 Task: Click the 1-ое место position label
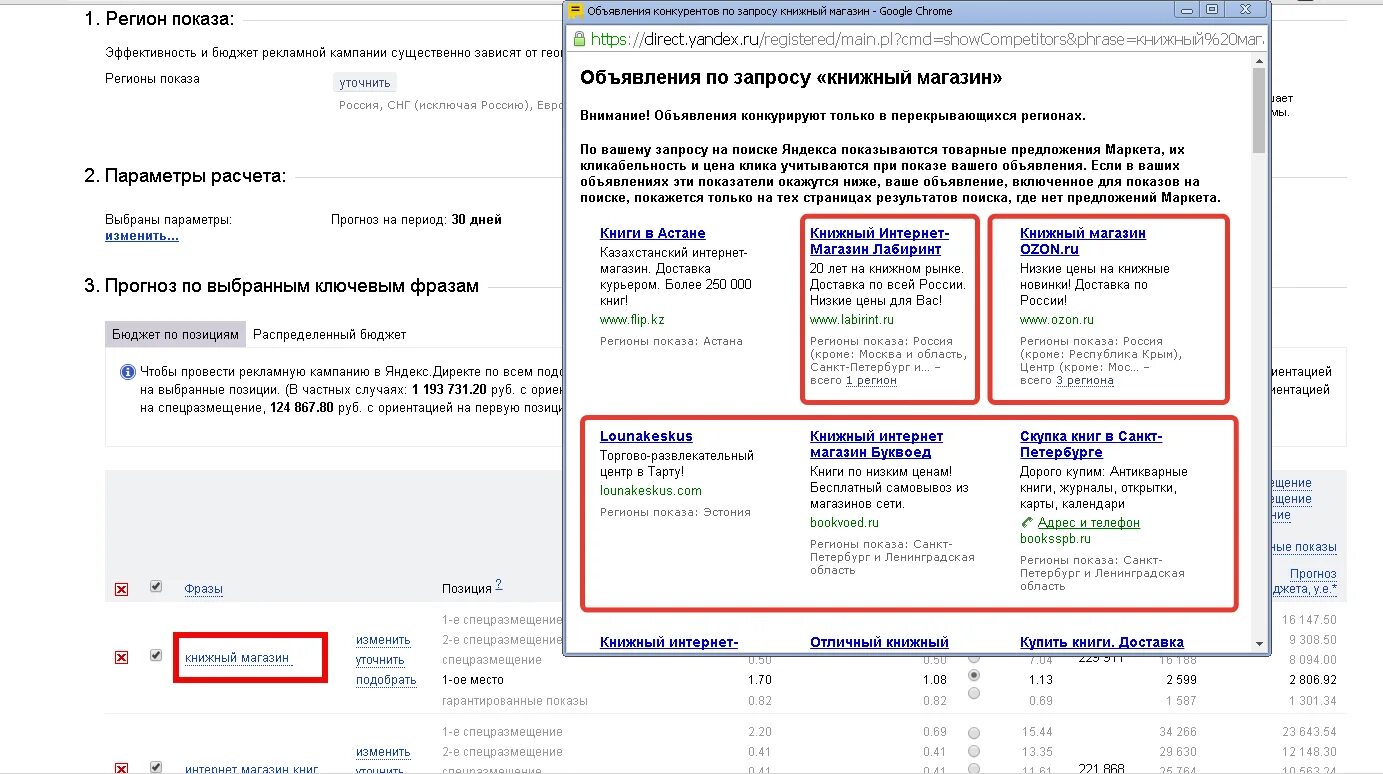(x=471, y=680)
